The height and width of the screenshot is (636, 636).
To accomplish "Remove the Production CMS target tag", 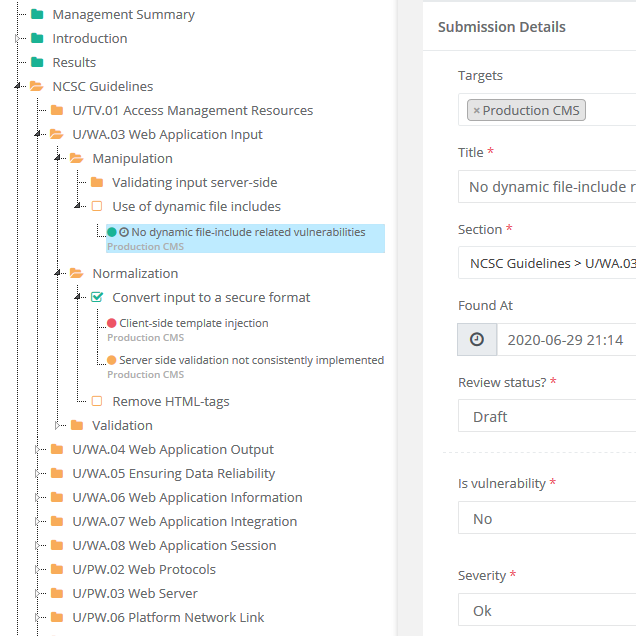I will pyautogui.click(x=477, y=110).
